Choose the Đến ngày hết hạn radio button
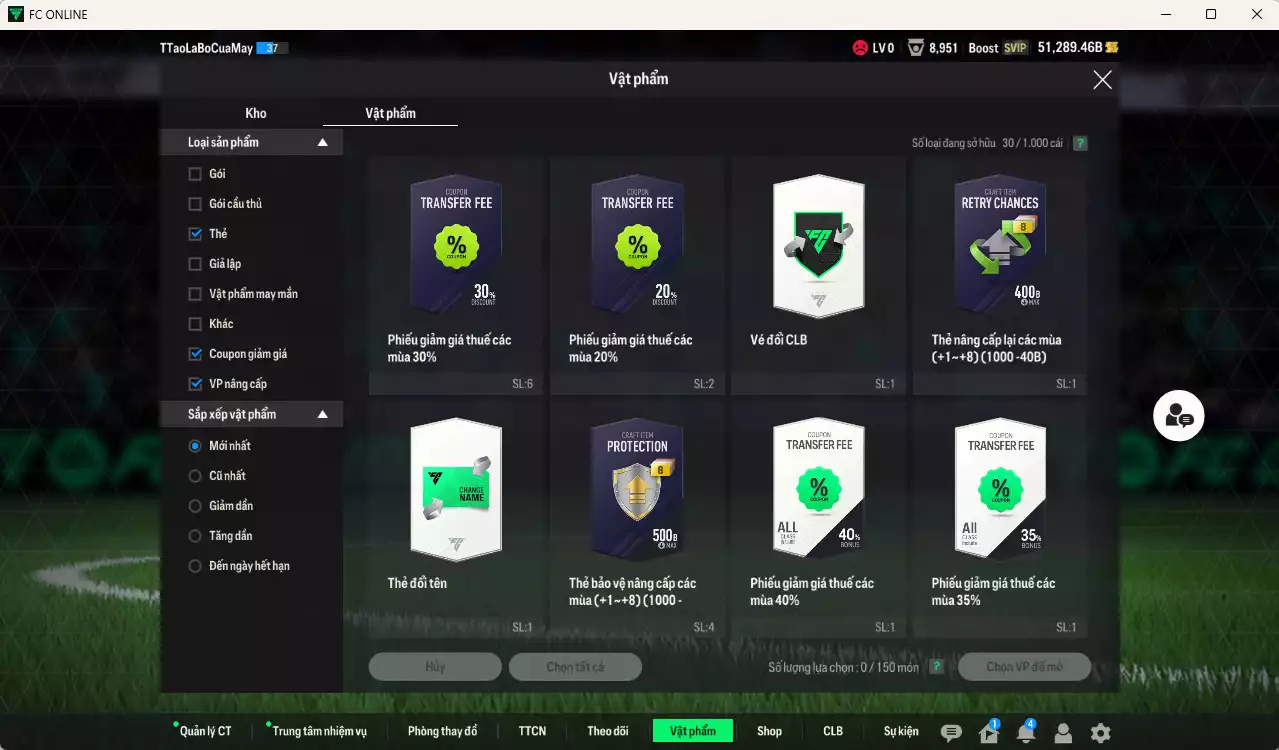Image resolution: width=1279 pixels, height=750 pixels. click(195, 566)
